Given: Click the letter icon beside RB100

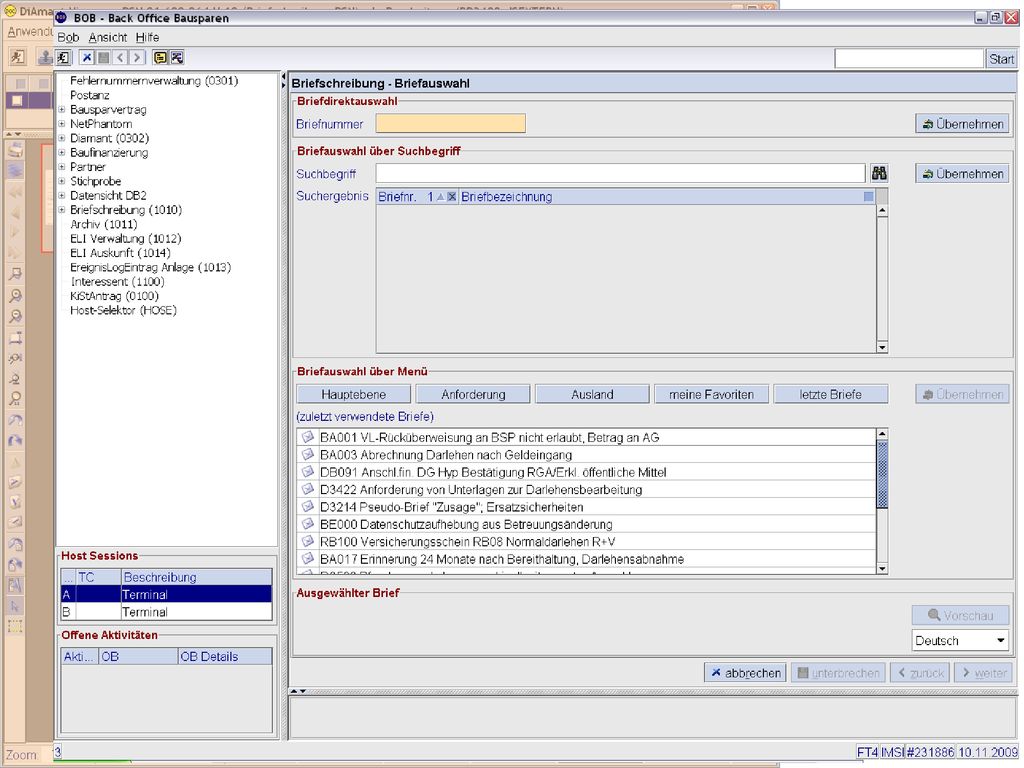Looking at the screenshot, I should click(308, 541).
